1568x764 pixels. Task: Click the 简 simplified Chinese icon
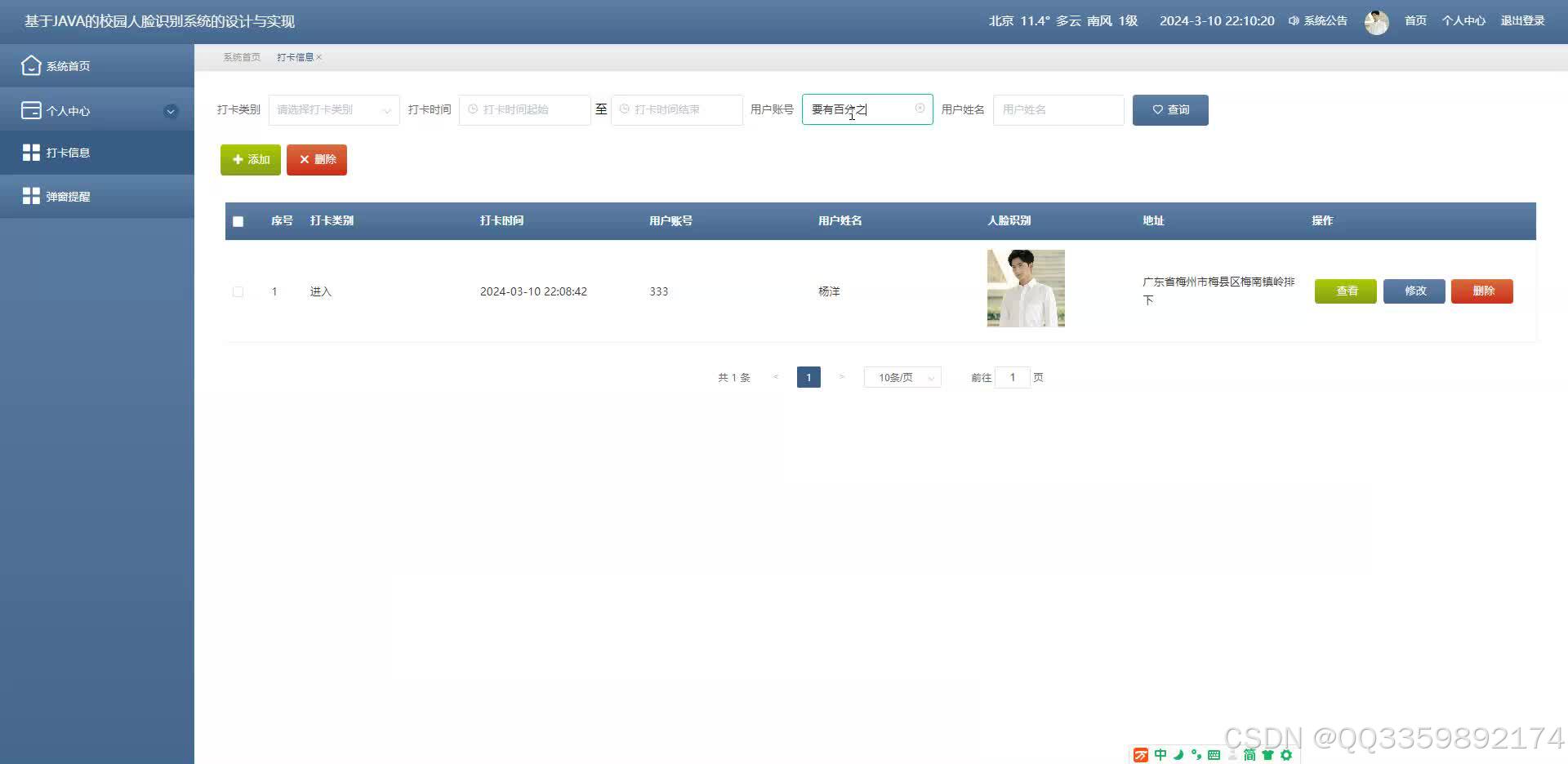point(1249,755)
